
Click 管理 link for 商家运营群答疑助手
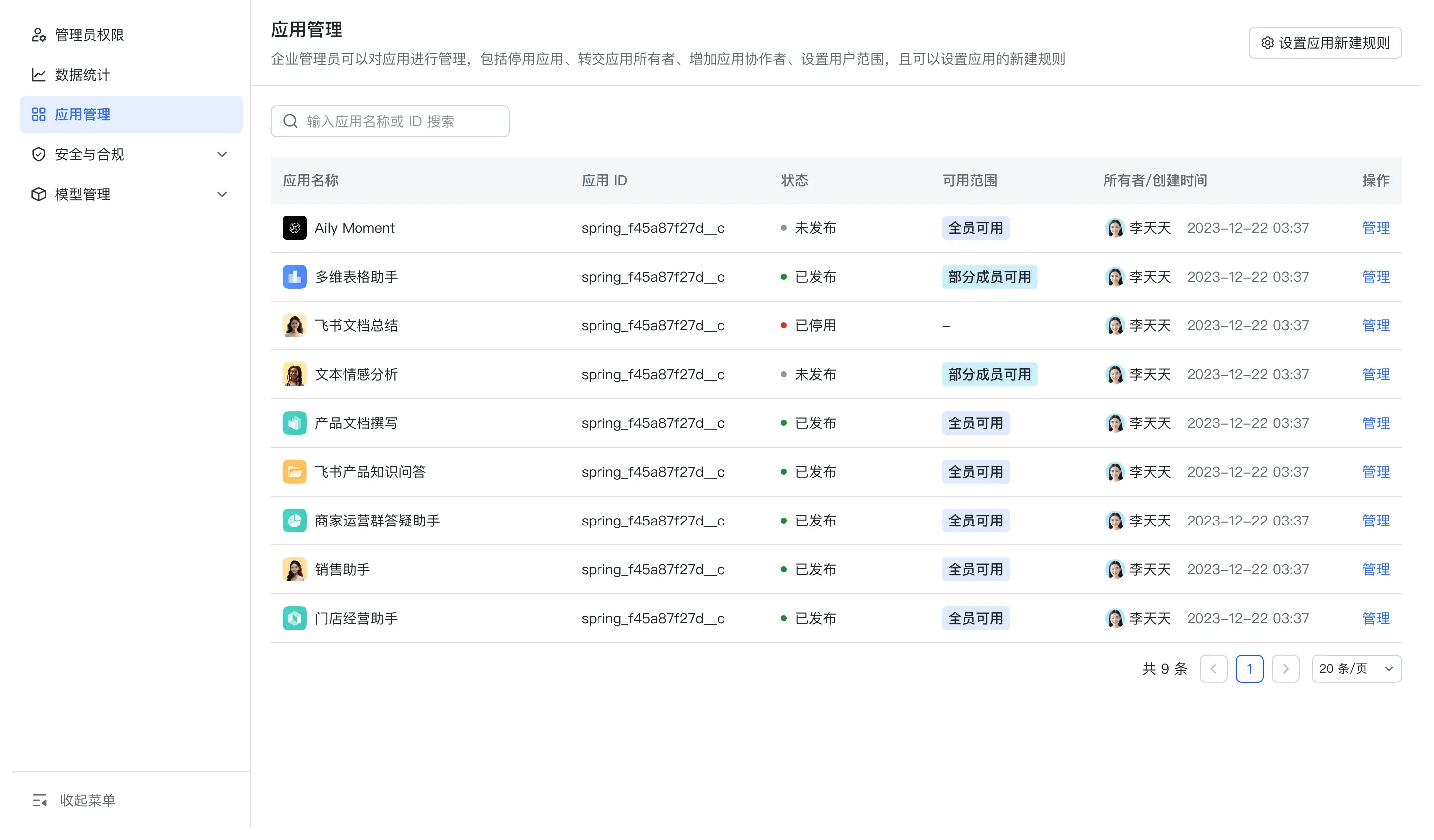coord(1395,528)
